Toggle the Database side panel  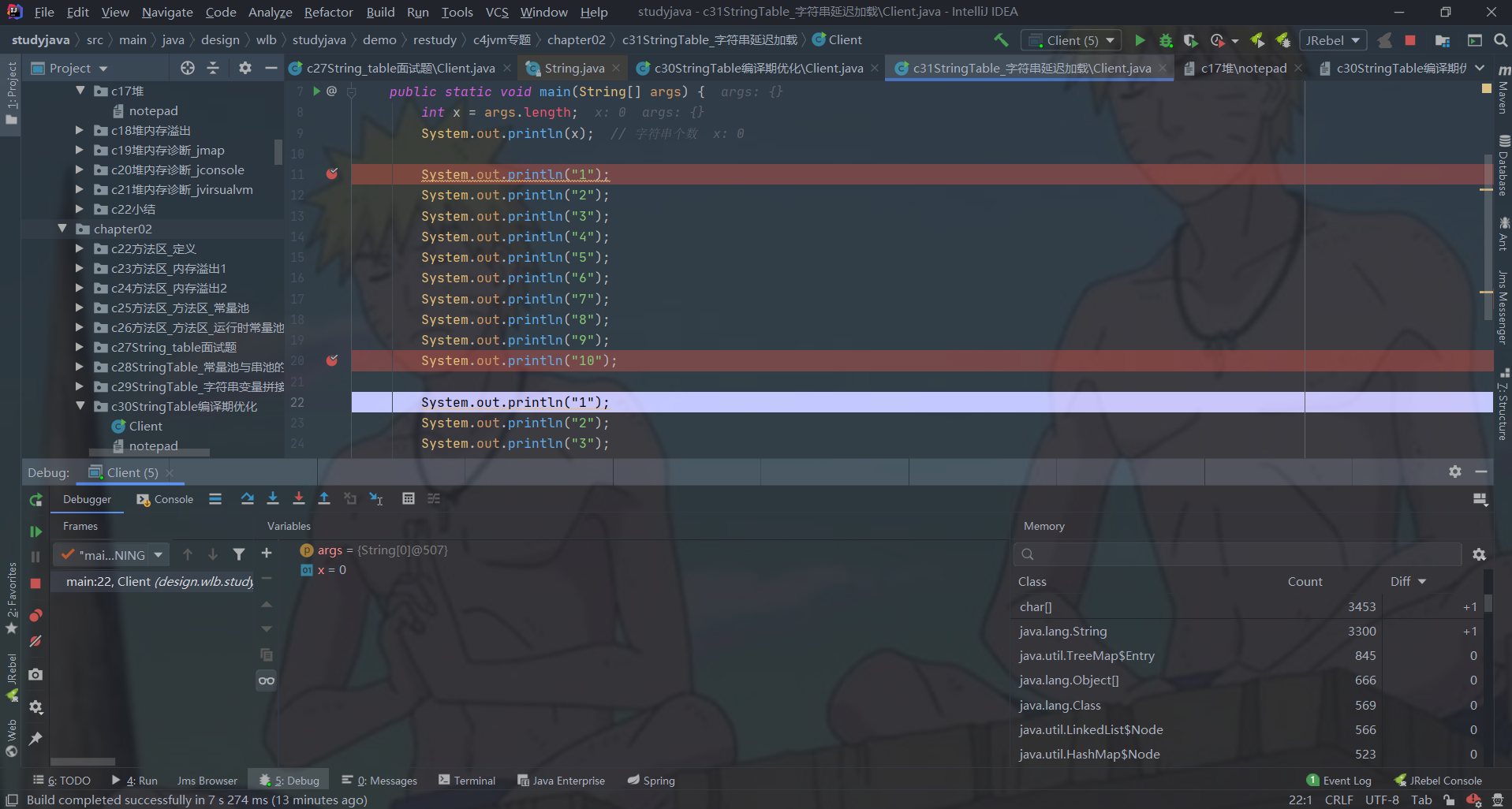point(1503,166)
